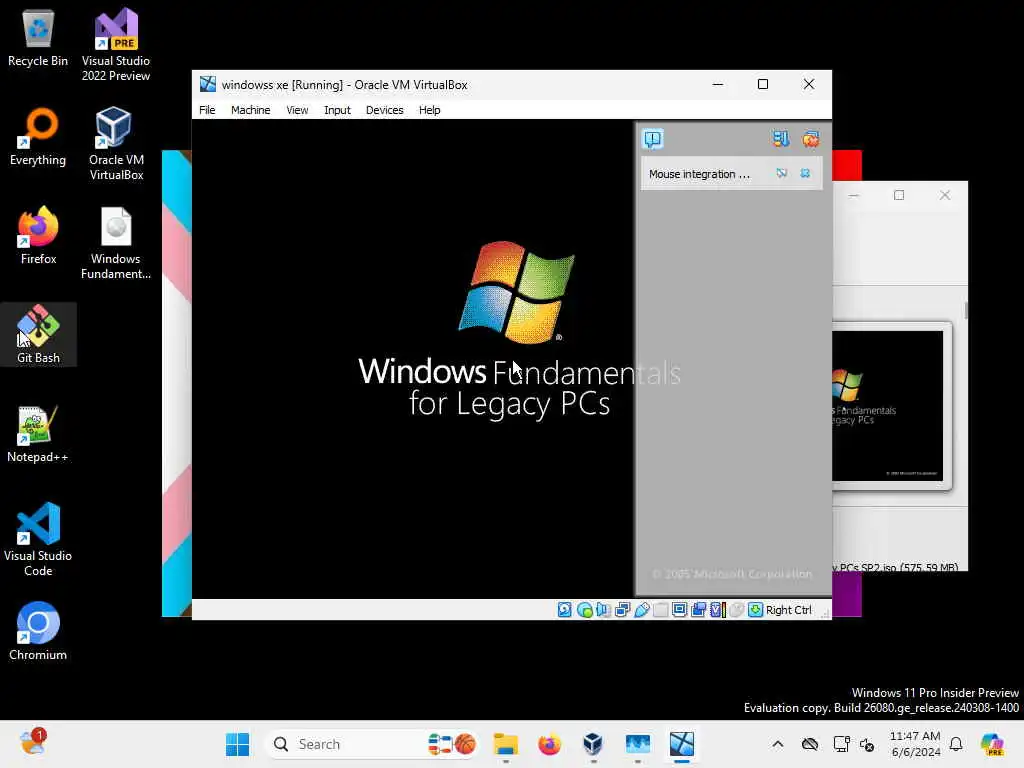The width and height of the screenshot is (1024, 768).
Task: Select the Git Bash desktop shortcut
Action: [38, 334]
